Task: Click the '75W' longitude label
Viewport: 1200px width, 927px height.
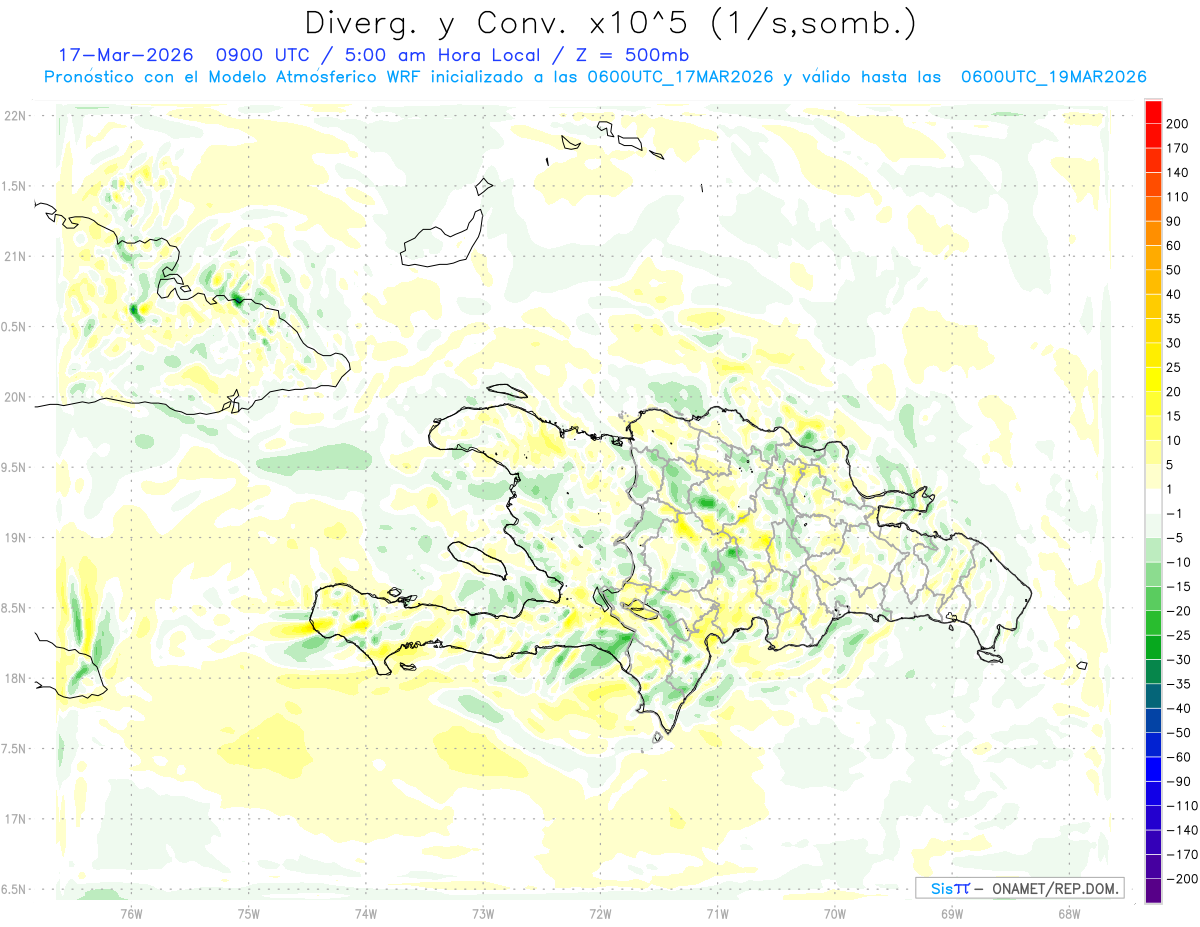Action: pyautogui.click(x=249, y=913)
